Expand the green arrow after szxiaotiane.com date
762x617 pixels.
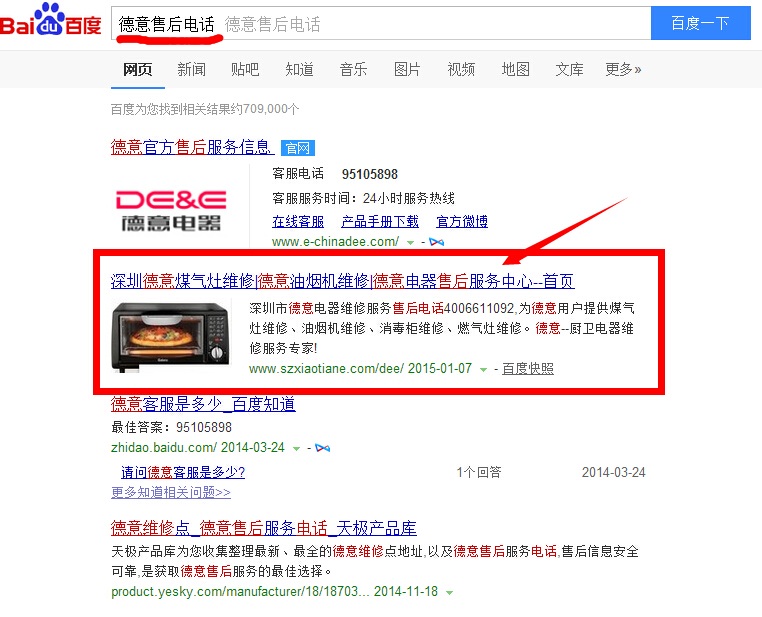483,370
